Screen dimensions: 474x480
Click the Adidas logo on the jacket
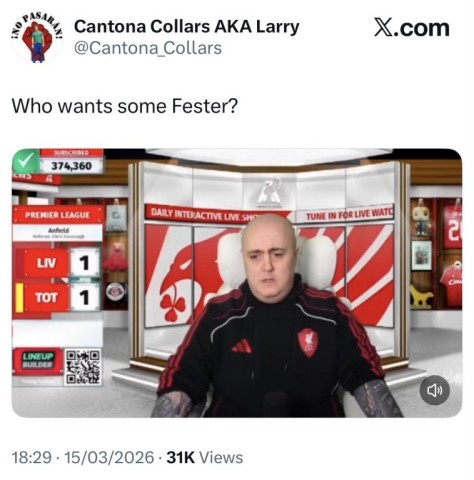pyautogui.click(x=242, y=346)
